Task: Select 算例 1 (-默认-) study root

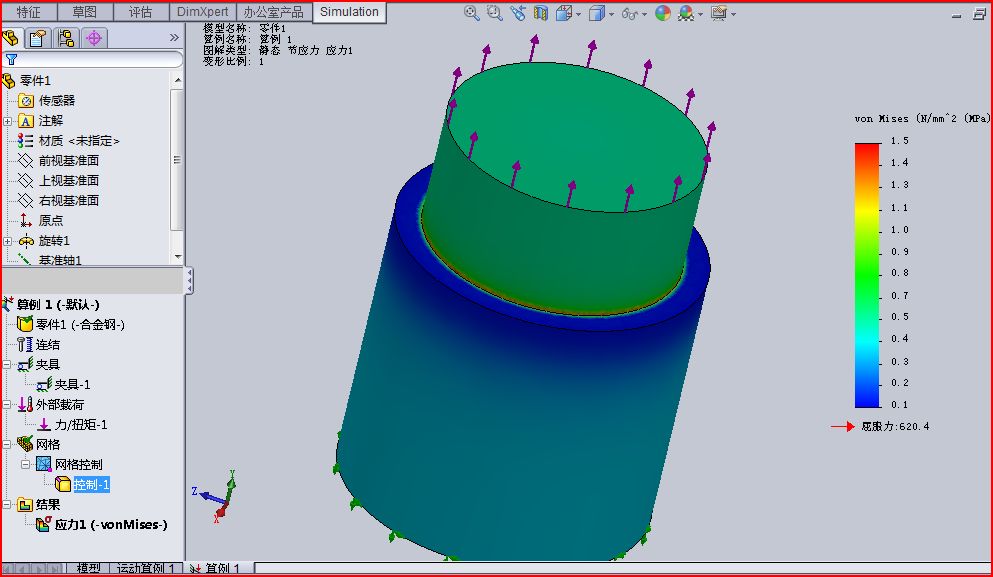Action: (58, 305)
